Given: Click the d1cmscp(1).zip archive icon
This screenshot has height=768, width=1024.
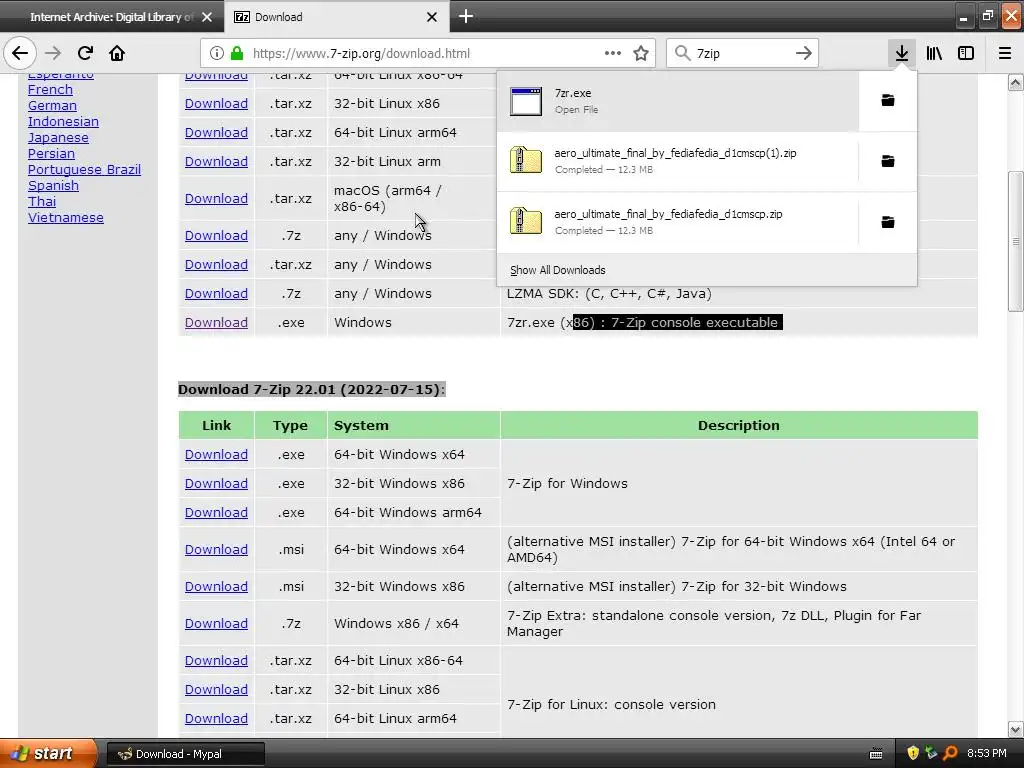Looking at the screenshot, I should 526,161.
